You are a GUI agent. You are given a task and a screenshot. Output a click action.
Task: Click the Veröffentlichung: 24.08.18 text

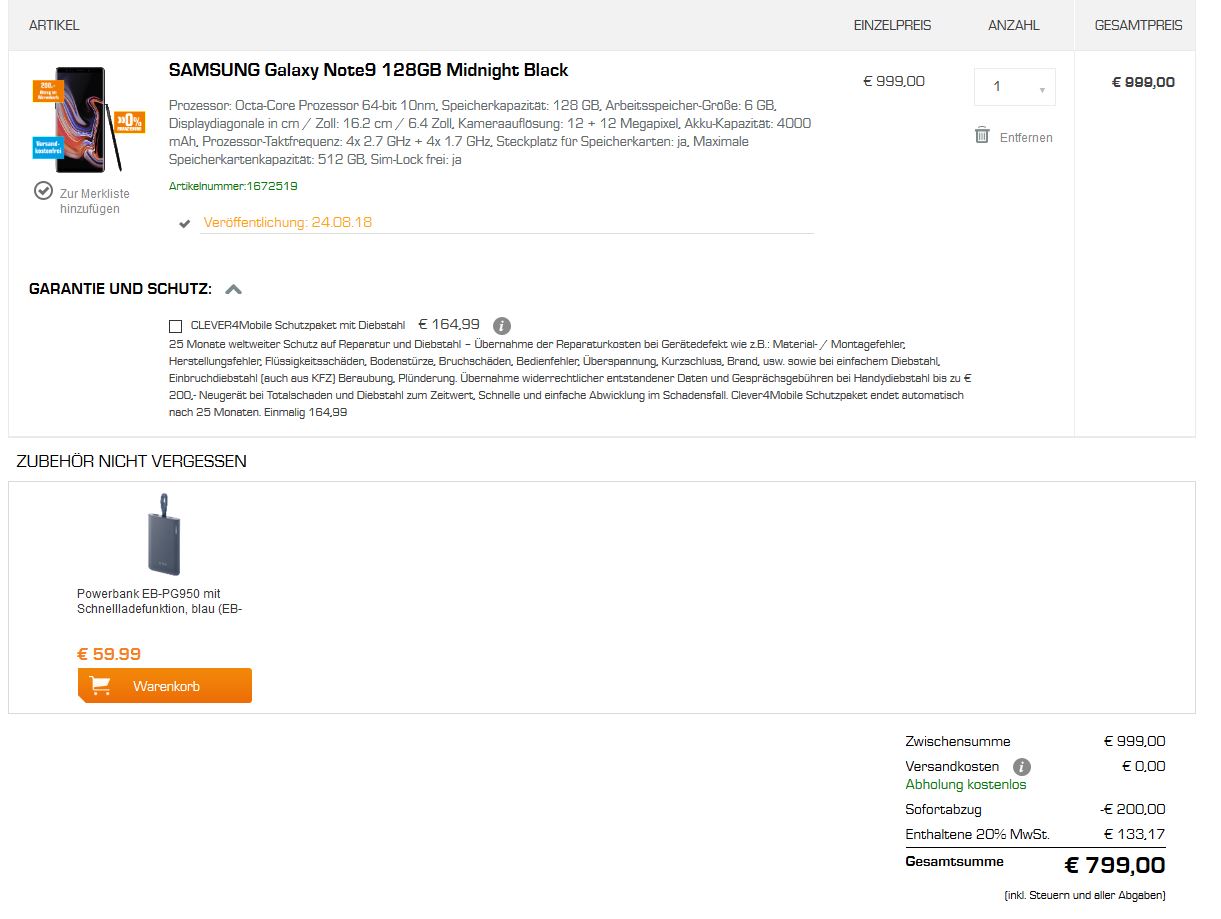click(x=287, y=222)
